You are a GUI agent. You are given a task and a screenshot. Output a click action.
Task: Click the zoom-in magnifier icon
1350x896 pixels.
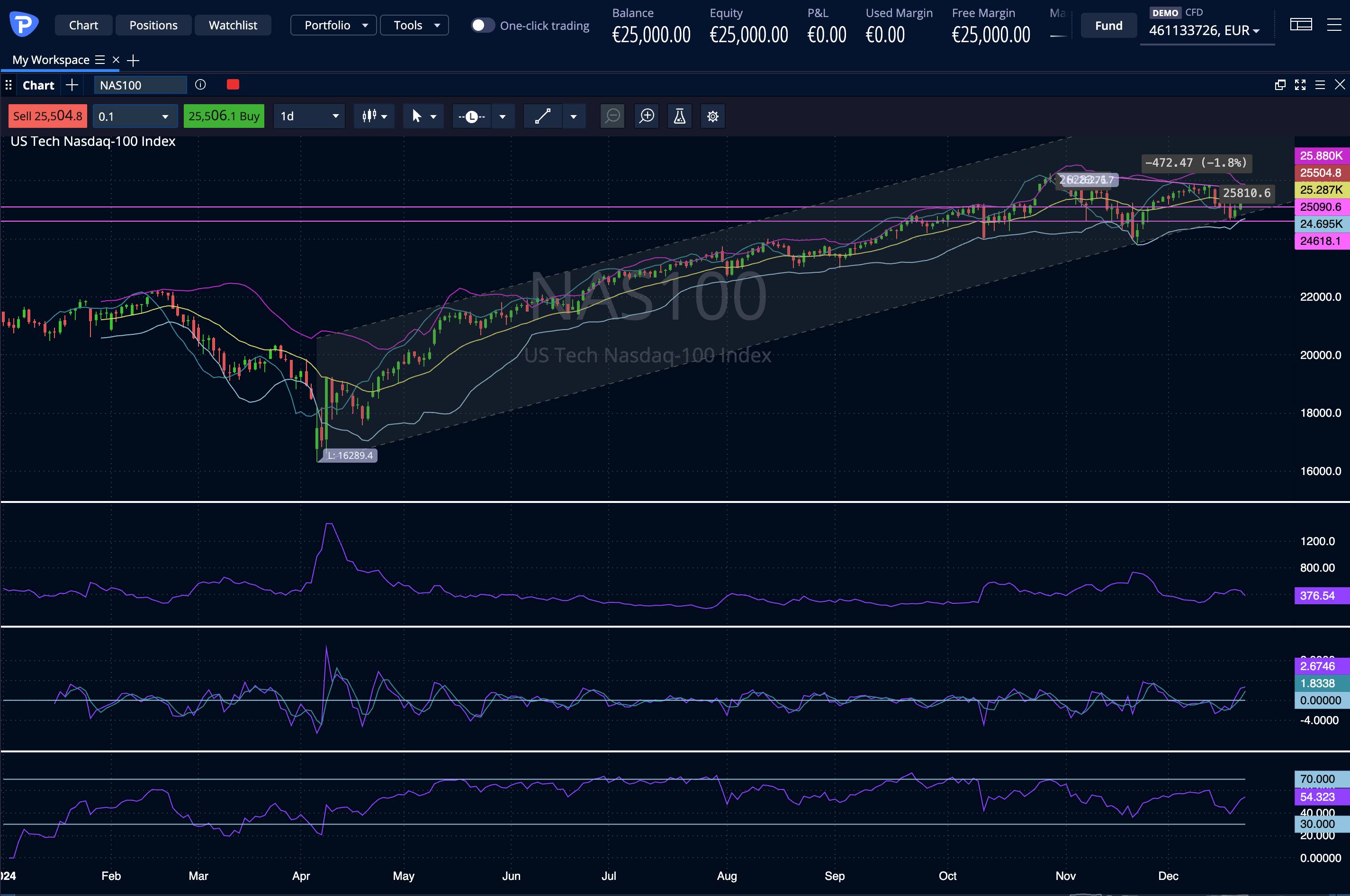click(x=647, y=116)
